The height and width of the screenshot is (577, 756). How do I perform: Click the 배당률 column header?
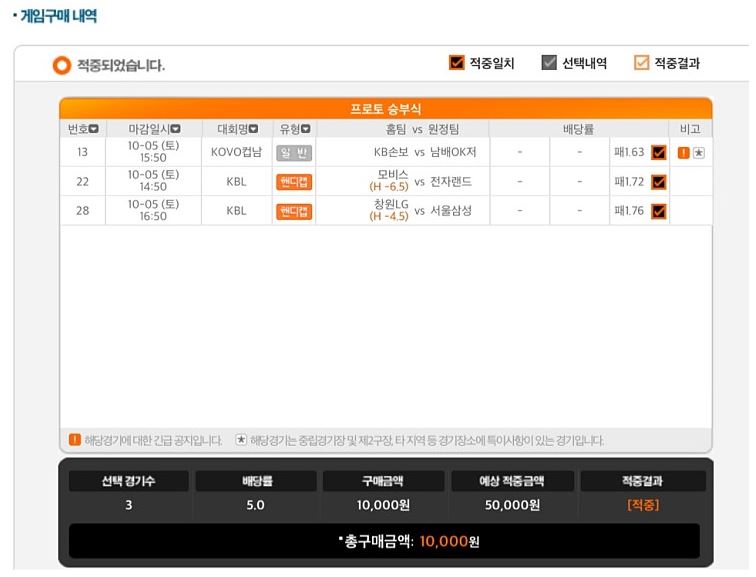(x=579, y=129)
